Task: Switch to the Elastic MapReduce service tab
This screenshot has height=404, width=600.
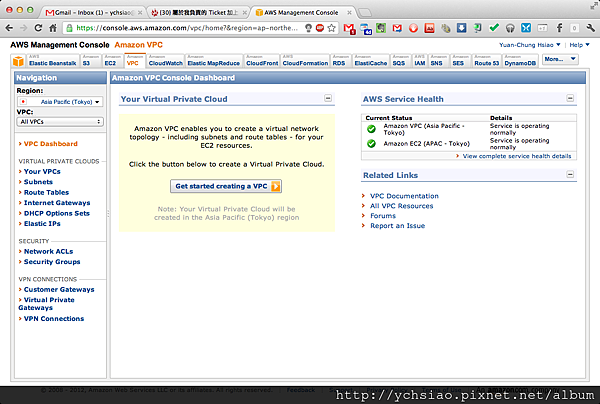Action: coord(214,61)
